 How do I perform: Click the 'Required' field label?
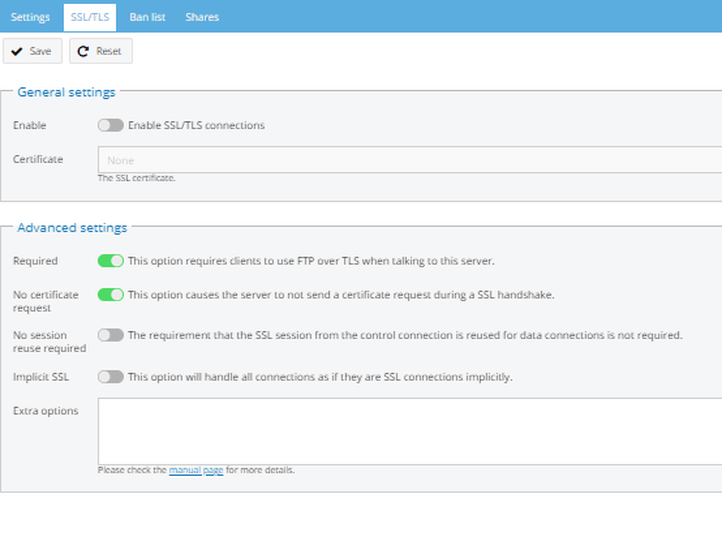(35, 261)
